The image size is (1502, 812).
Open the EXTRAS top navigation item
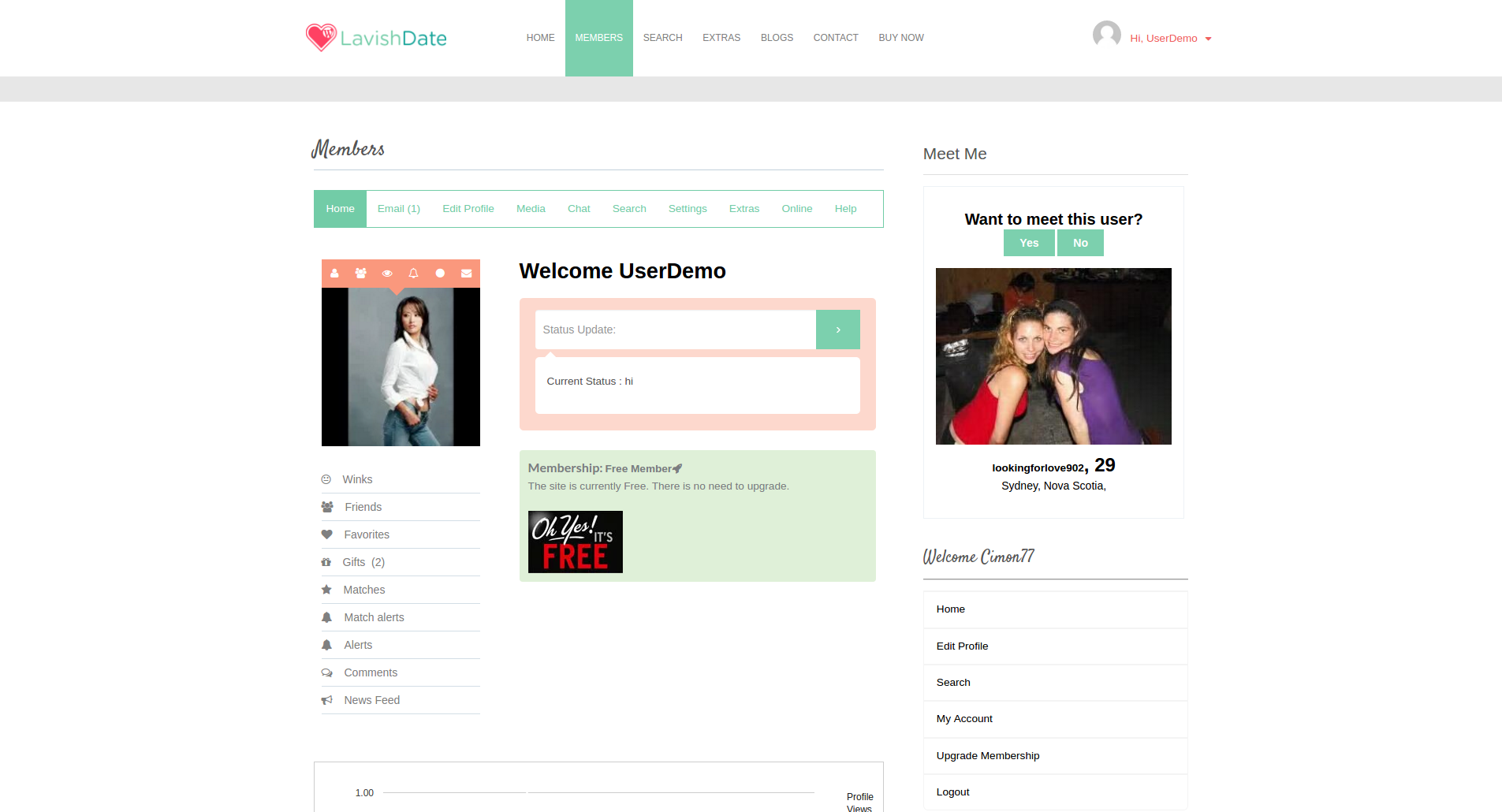pos(721,38)
